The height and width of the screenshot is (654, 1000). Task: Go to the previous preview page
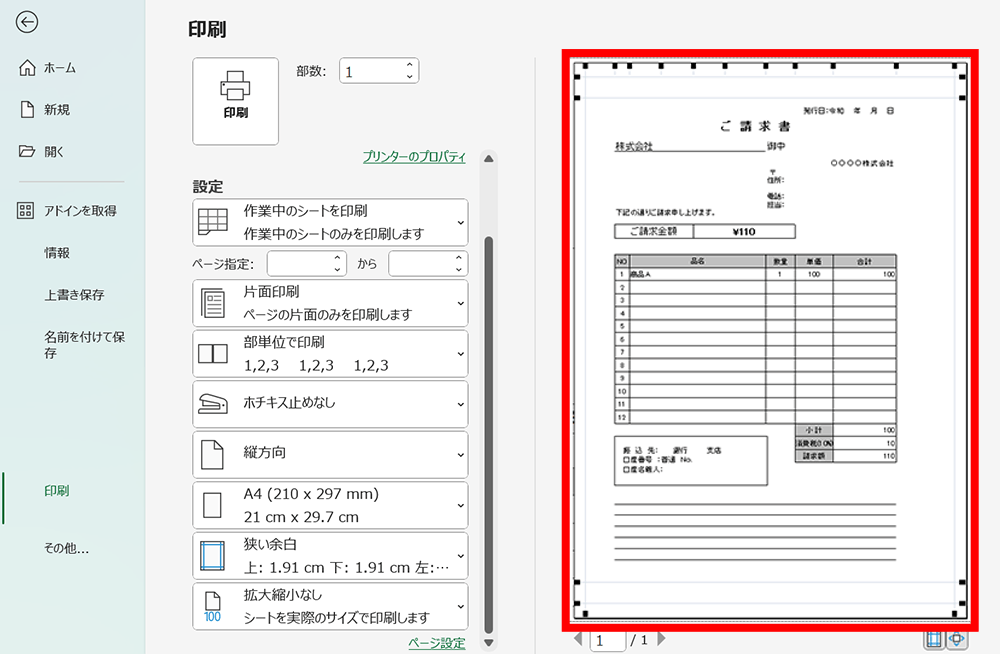(x=578, y=639)
